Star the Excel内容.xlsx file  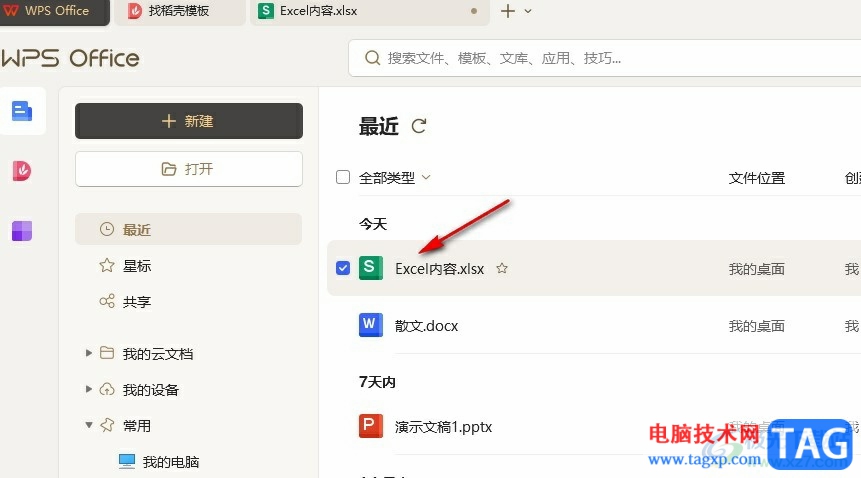click(x=502, y=268)
